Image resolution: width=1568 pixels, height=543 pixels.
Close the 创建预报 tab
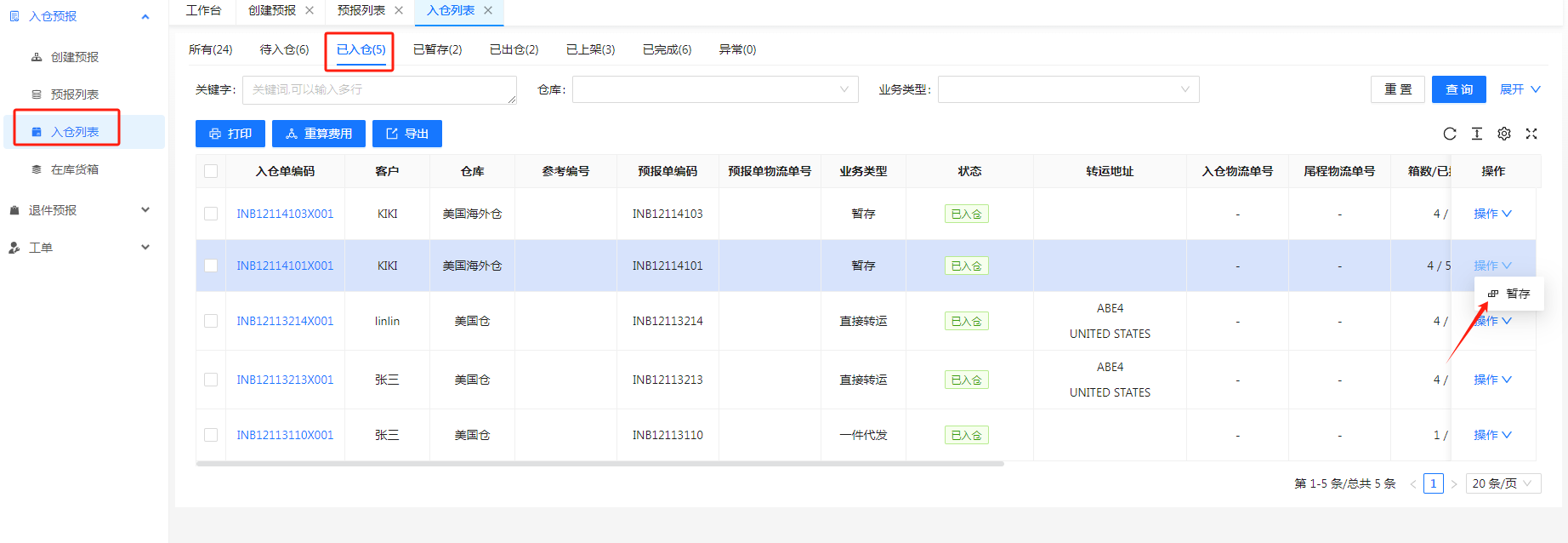(x=310, y=10)
